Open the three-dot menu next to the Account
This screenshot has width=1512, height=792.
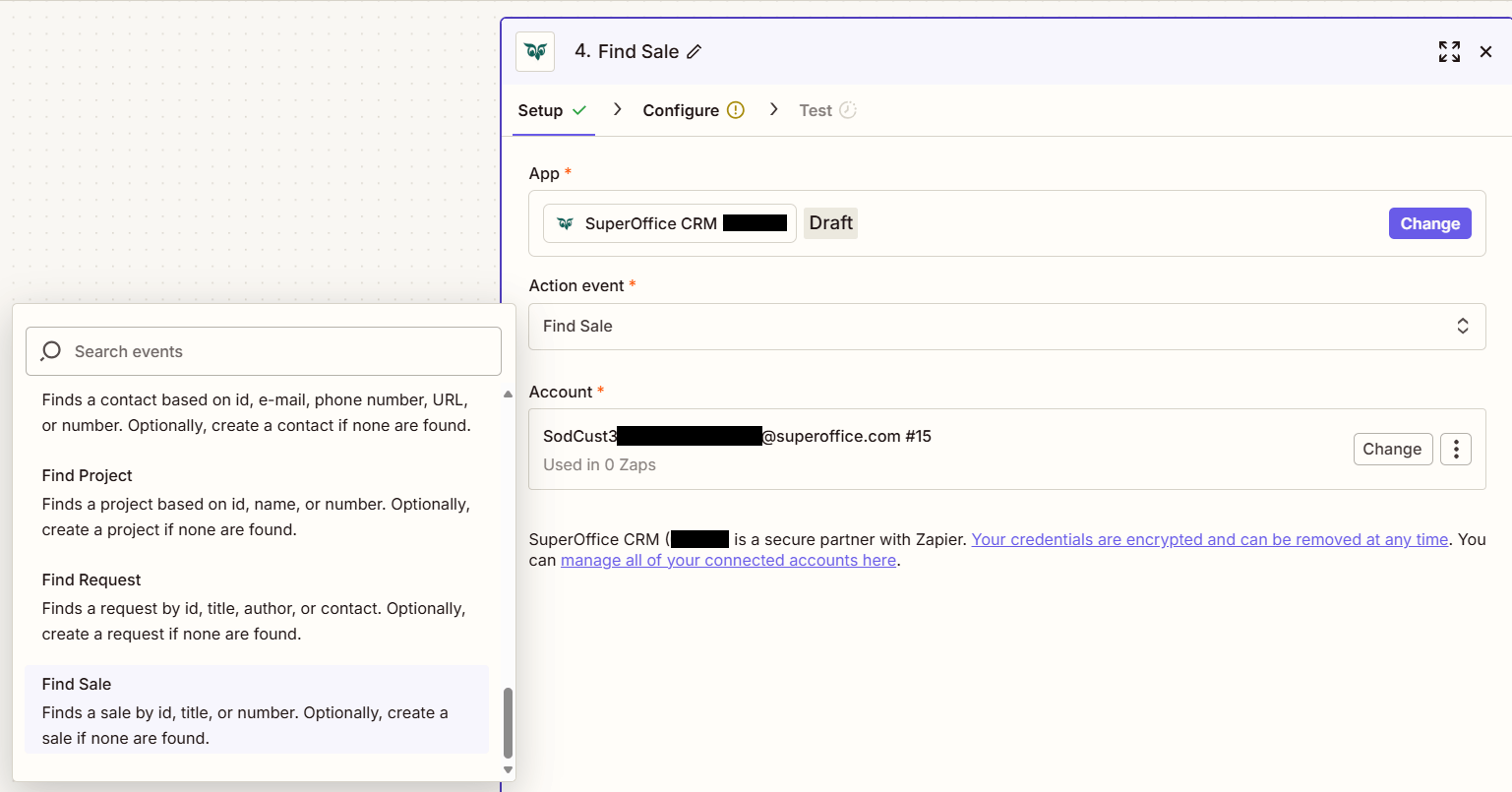tap(1456, 449)
